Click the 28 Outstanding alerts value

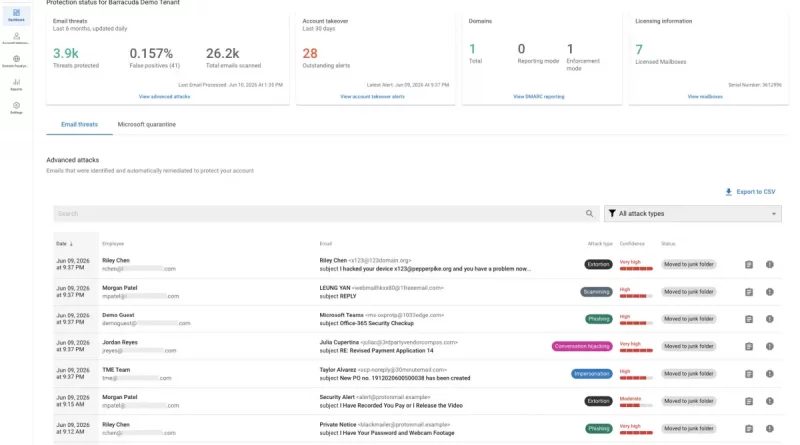coord(310,53)
